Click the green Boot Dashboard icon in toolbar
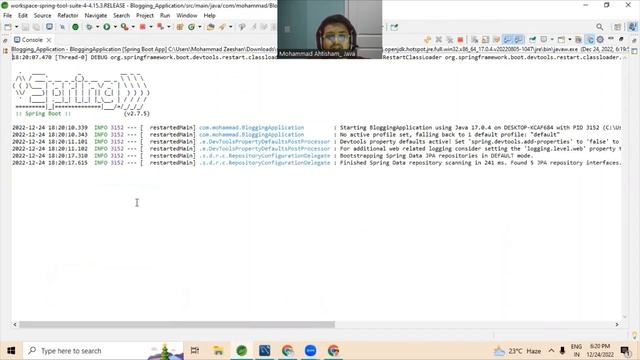The height and width of the screenshot is (360, 640). pos(76,27)
